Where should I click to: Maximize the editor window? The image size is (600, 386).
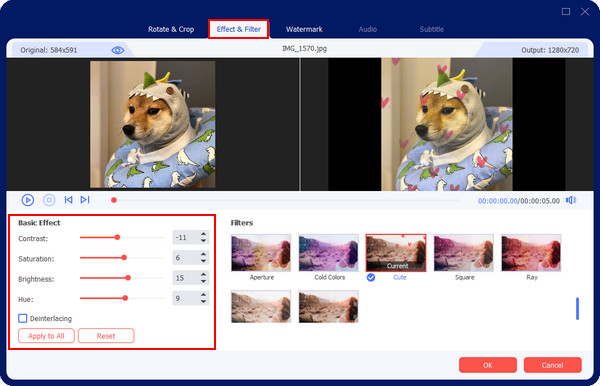click(566, 11)
